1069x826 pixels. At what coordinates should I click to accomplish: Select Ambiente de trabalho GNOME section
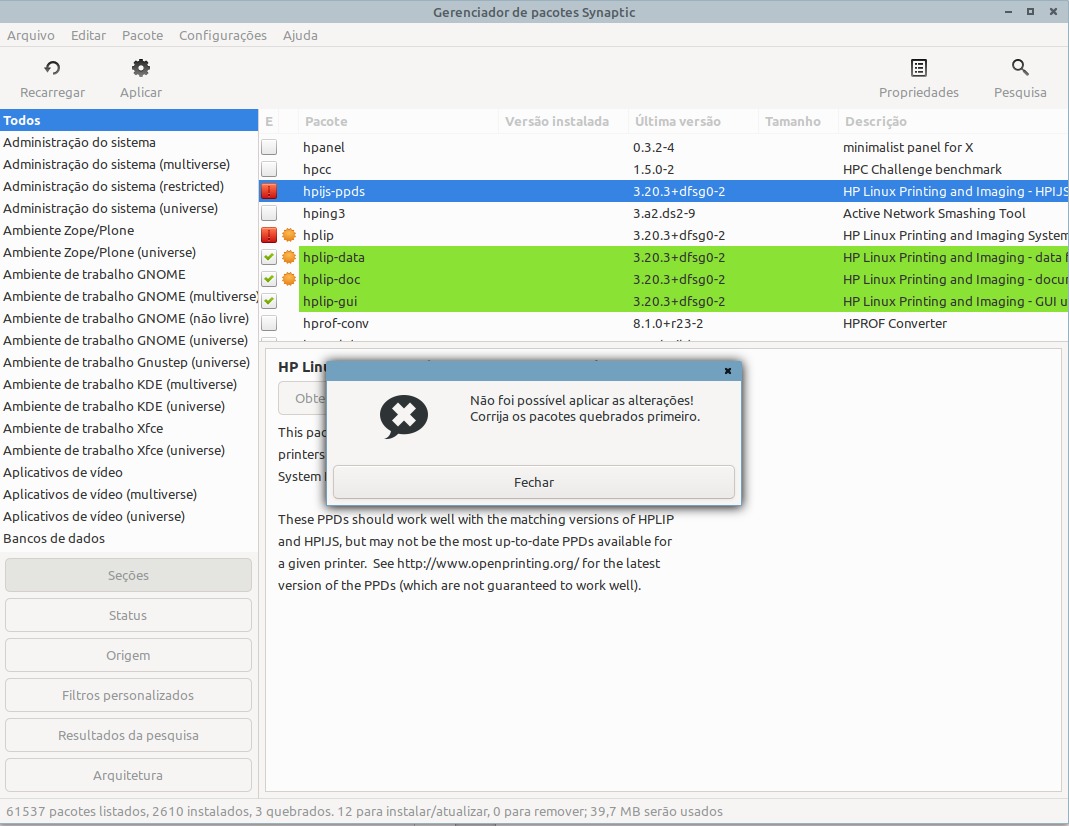point(129,274)
